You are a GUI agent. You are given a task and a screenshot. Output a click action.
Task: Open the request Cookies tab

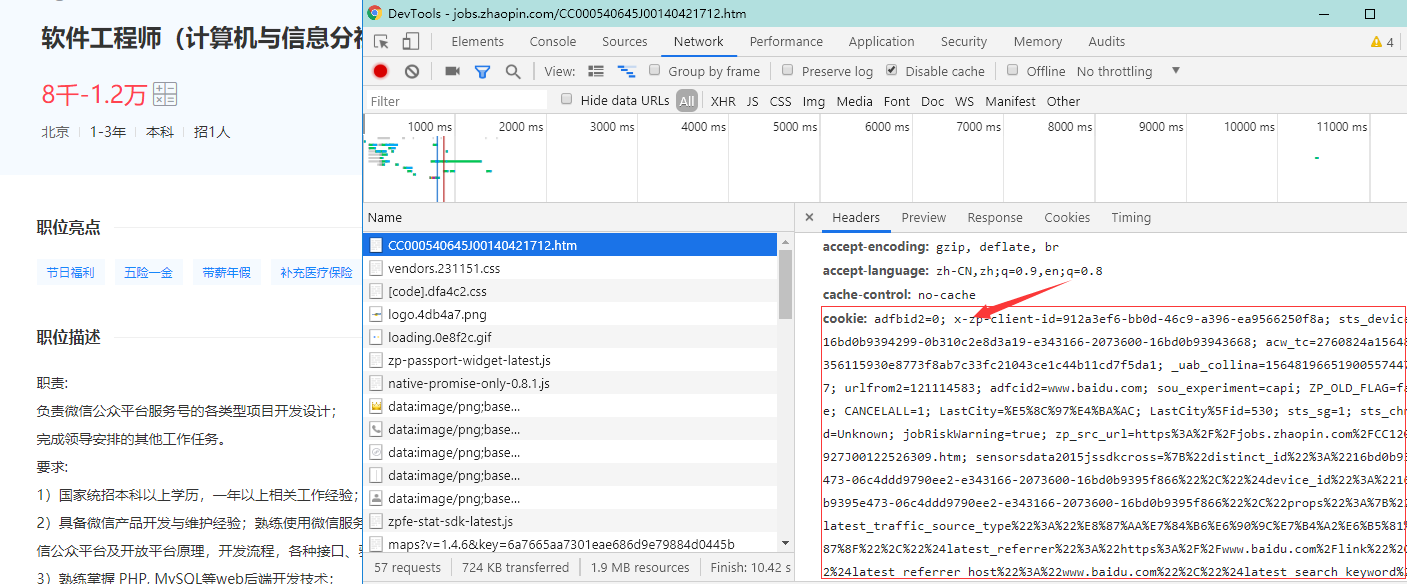coord(1067,217)
